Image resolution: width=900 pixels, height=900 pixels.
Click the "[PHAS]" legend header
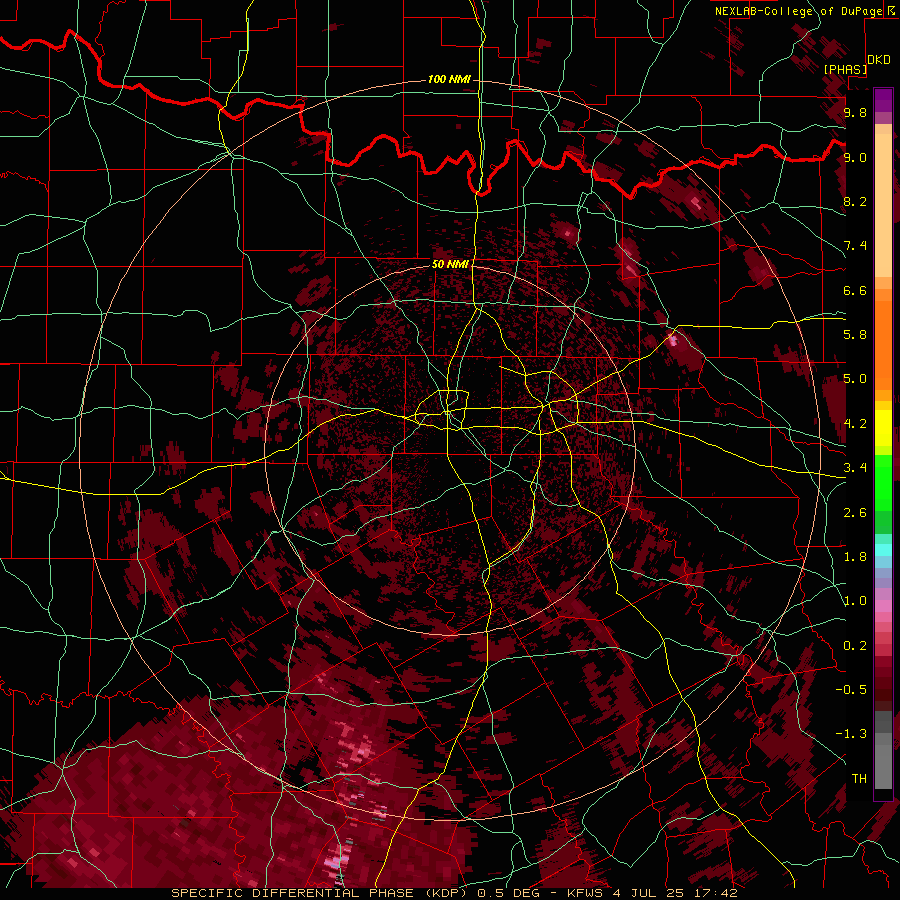pyautogui.click(x=845, y=70)
